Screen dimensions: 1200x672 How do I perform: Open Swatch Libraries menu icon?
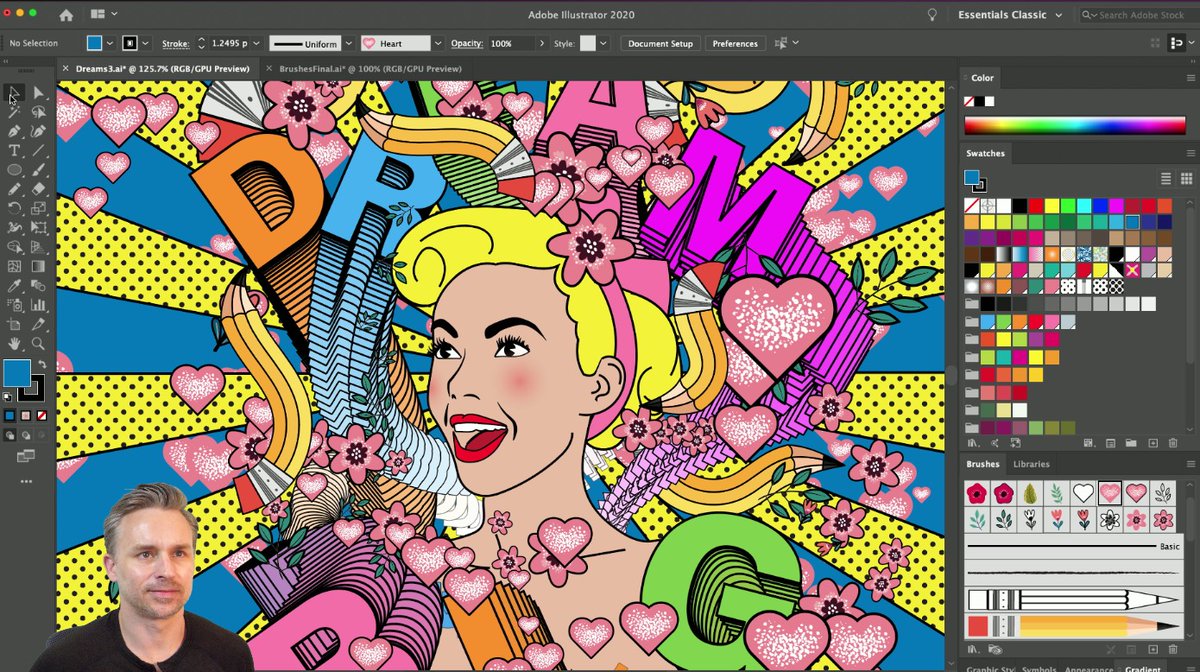(x=973, y=443)
